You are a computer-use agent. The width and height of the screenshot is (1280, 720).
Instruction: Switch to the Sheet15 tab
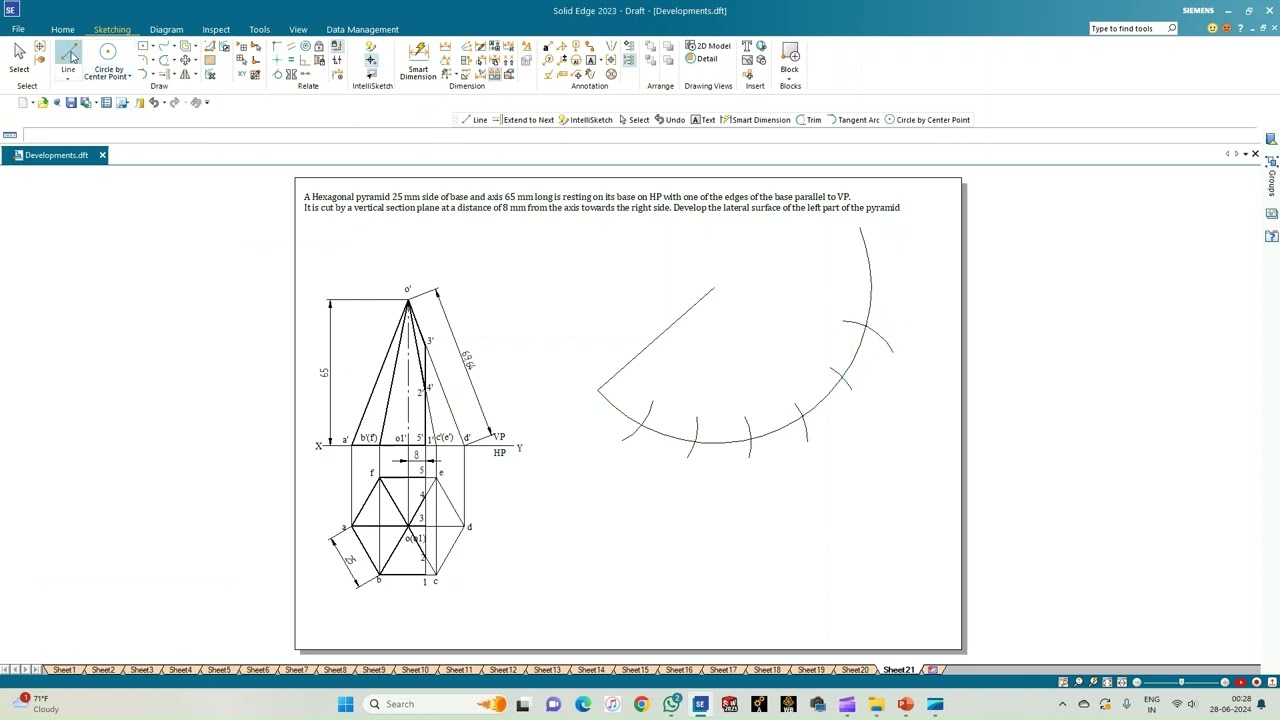(x=635, y=670)
